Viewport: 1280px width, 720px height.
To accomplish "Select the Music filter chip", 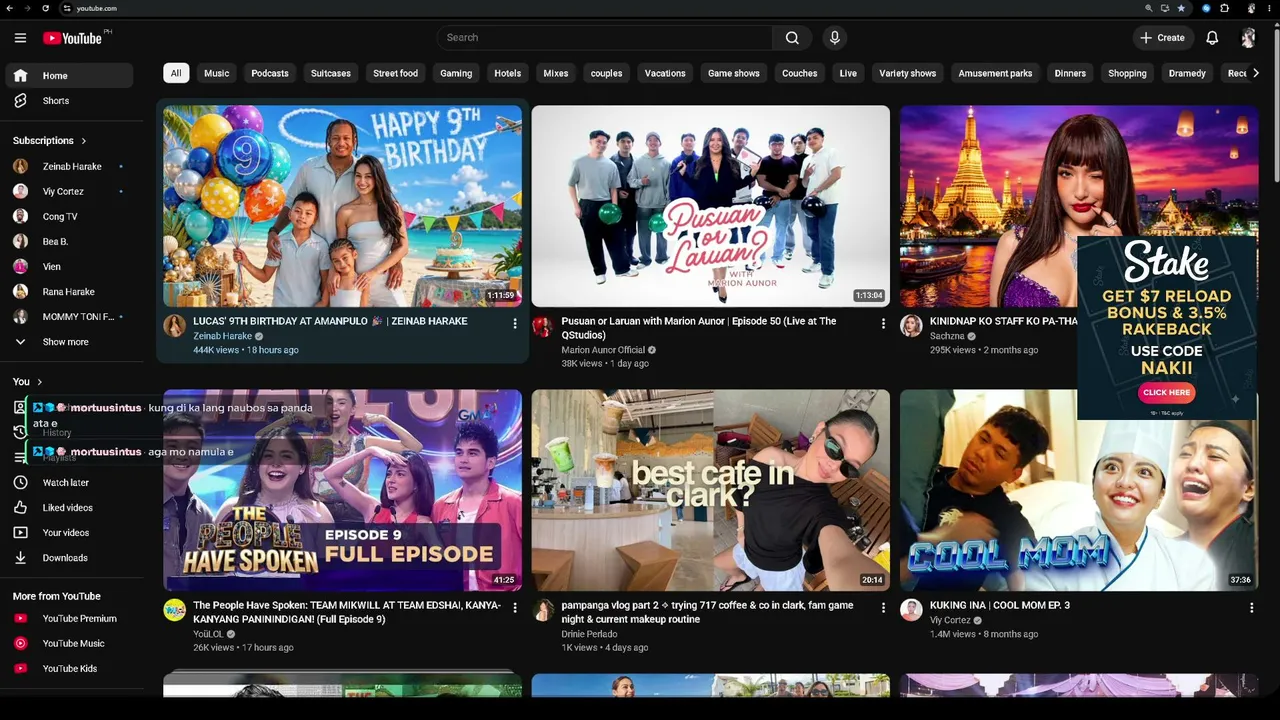I will click(x=217, y=73).
